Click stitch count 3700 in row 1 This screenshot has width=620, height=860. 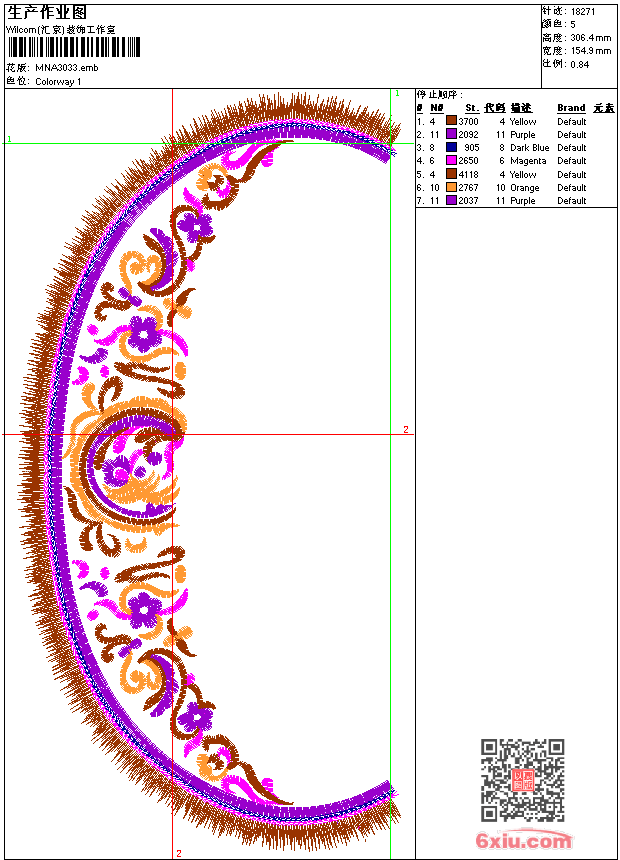click(469, 121)
